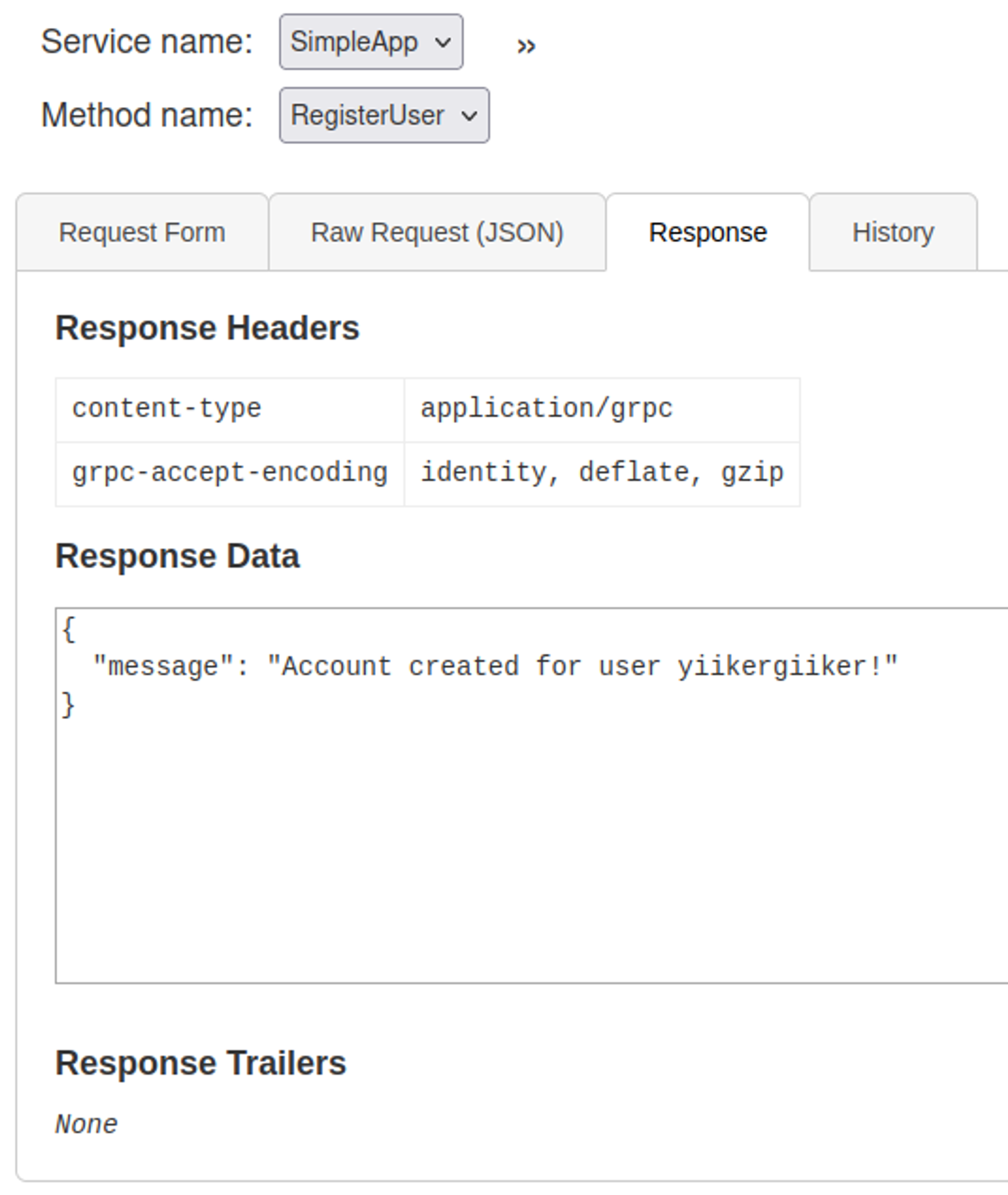This screenshot has width=1008, height=1195.
Task: Click the application/grpc value cell
Action: [547, 409]
